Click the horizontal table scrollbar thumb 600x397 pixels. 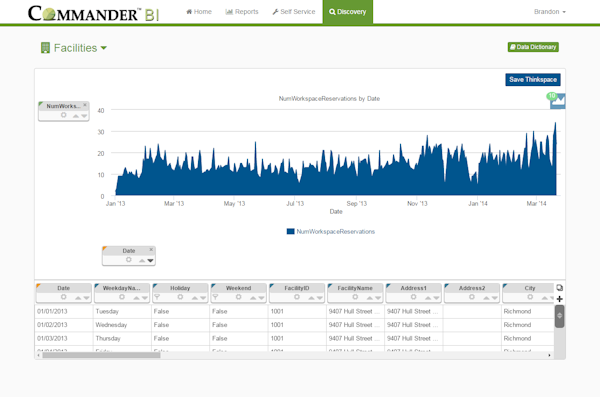(x=101, y=355)
